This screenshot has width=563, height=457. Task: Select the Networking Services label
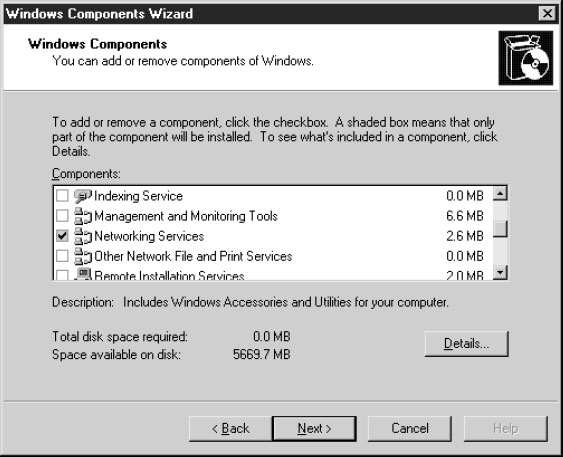coord(149,236)
